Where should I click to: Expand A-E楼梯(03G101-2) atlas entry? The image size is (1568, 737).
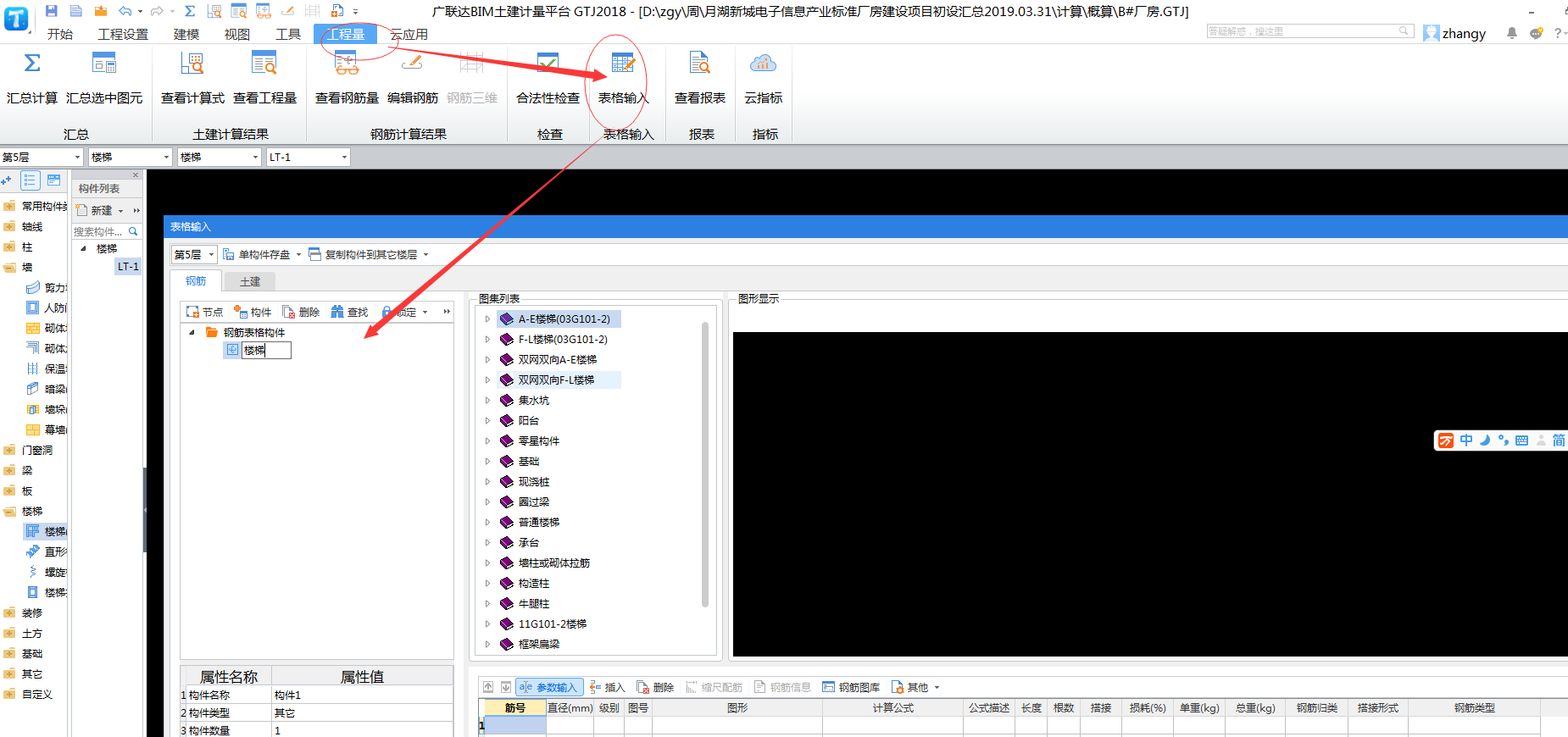(487, 319)
